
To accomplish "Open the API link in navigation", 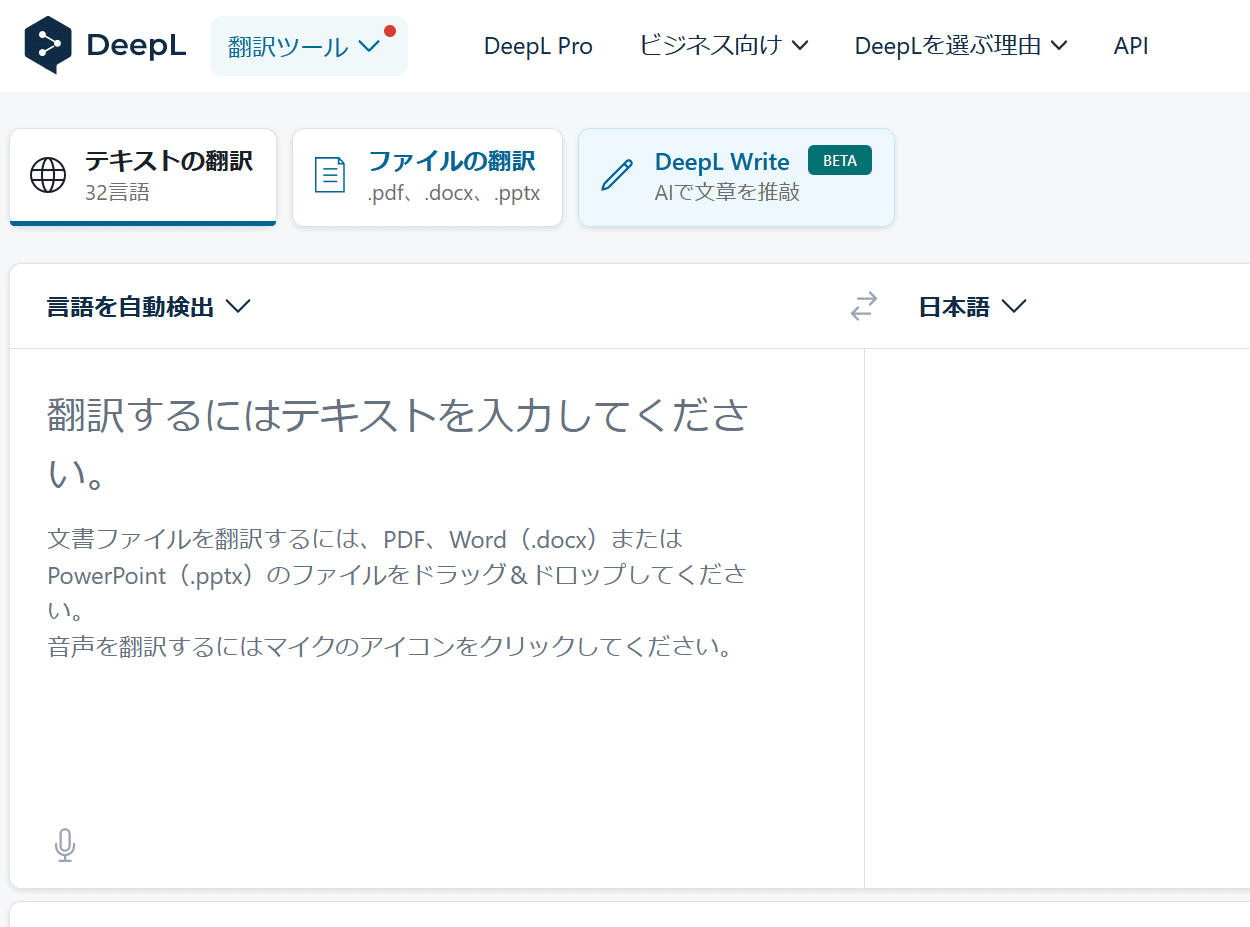I will click(x=1131, y=46).
